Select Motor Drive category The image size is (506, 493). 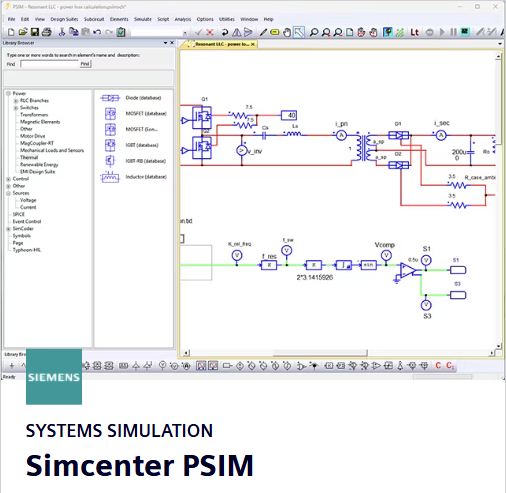(32, 136)
